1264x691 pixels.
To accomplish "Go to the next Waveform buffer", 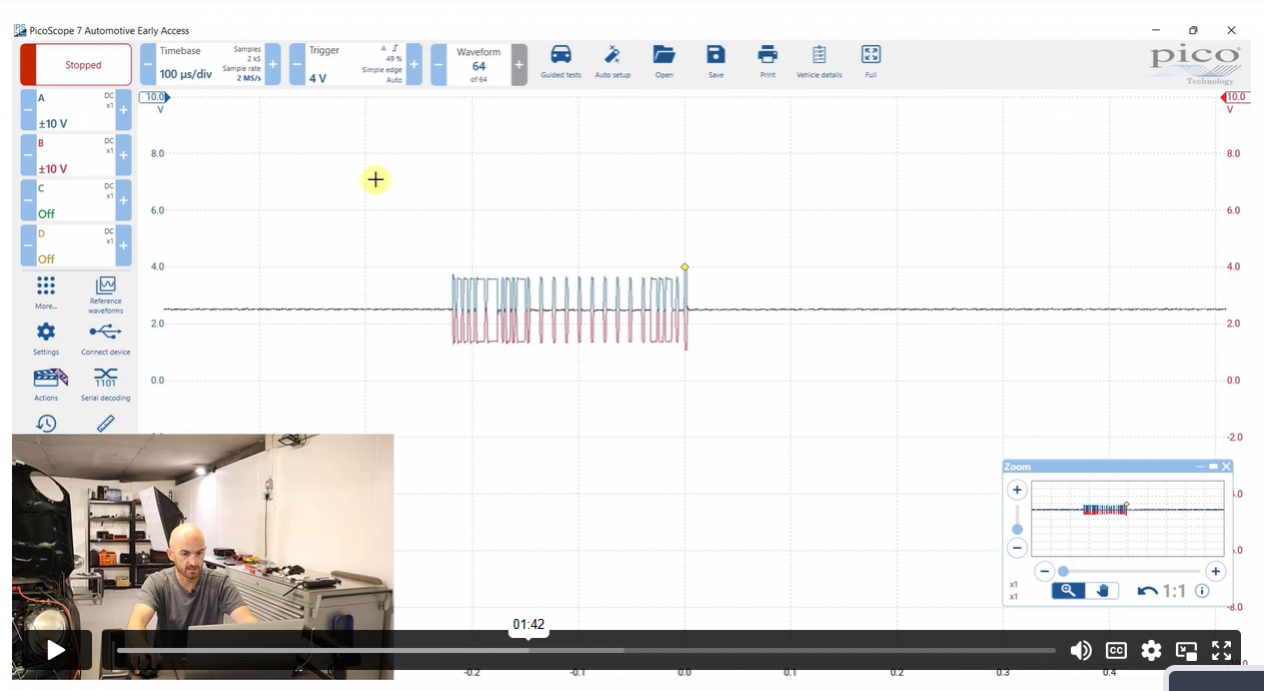I will pos(519,65).
